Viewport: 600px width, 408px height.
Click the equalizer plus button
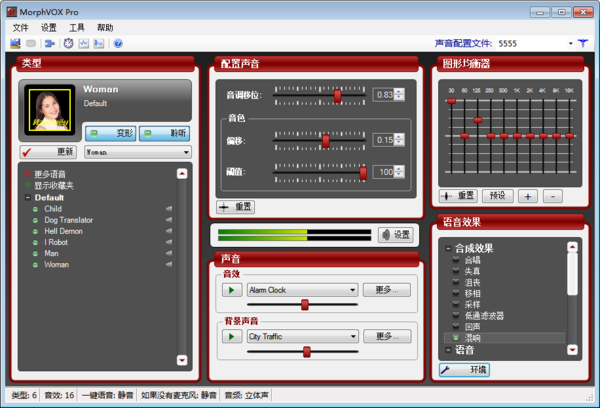point(528,196)
